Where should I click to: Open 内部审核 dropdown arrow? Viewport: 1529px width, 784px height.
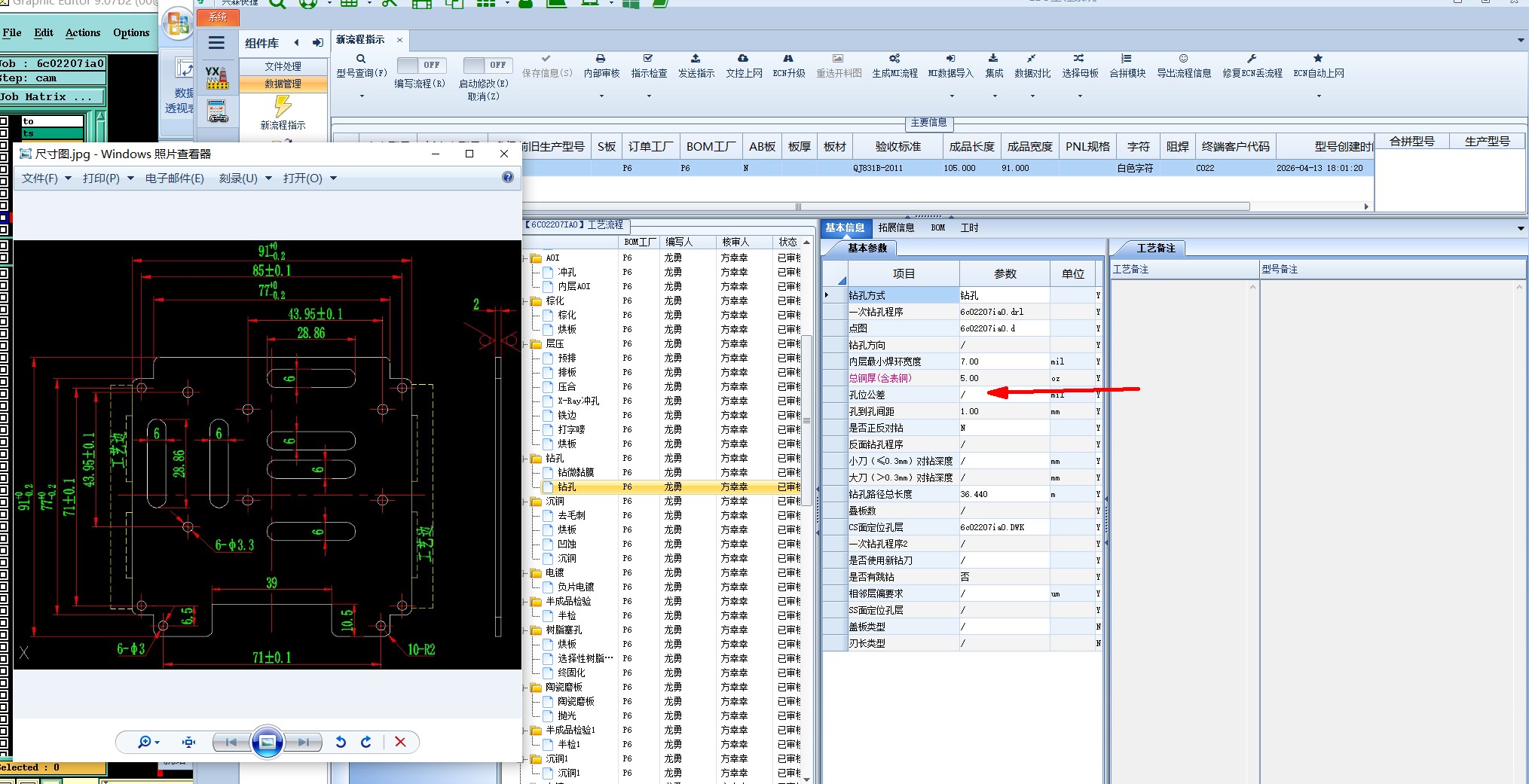click(601, 96)
